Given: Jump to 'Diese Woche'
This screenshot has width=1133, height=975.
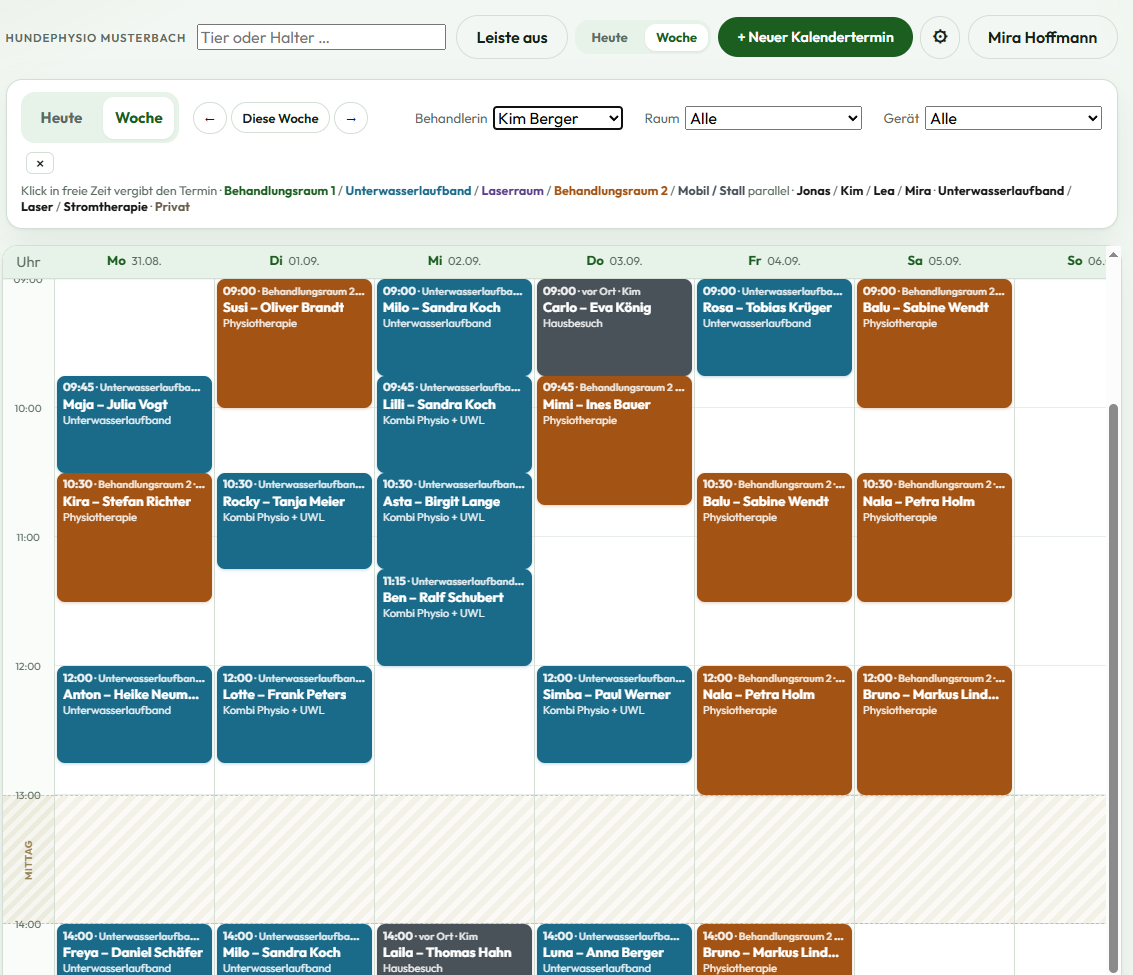Looking at the screenshot, I should [280, 119].
